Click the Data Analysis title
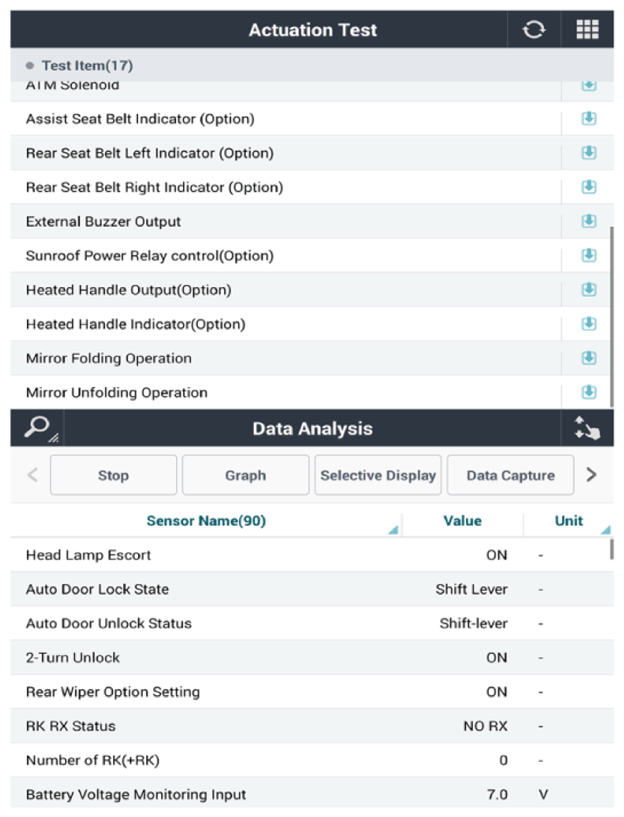 pos(313,428)
